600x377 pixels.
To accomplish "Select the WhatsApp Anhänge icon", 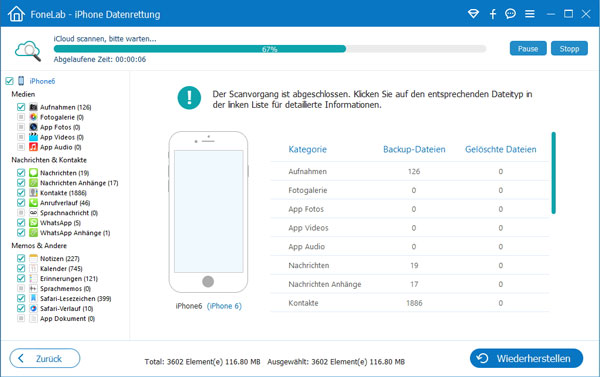I will [34, 232].
